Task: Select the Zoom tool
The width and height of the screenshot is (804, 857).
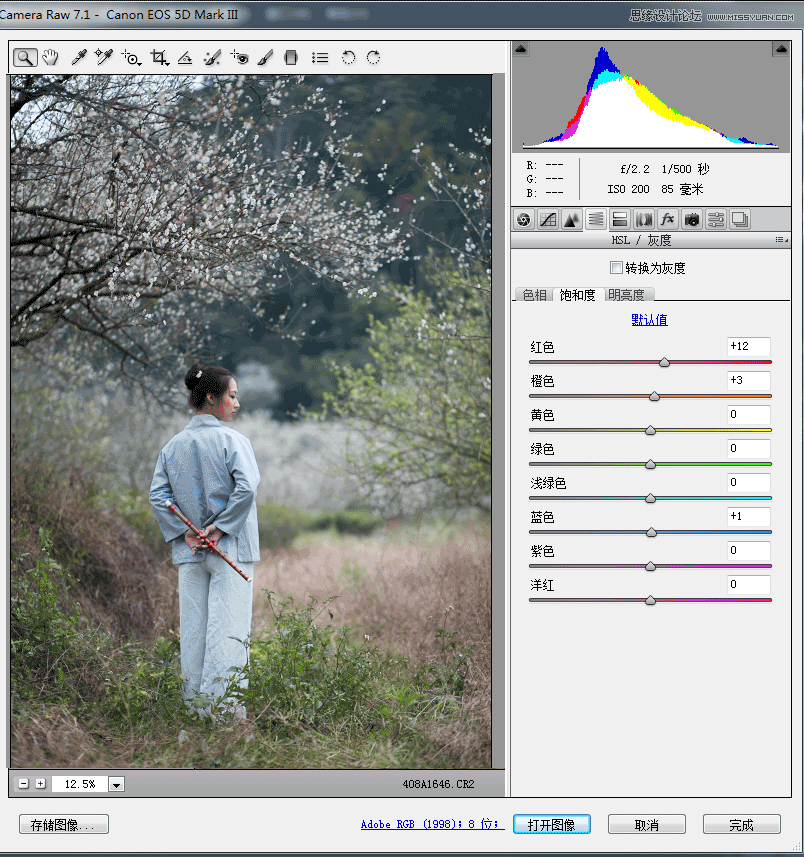Action: pos(25,57)
